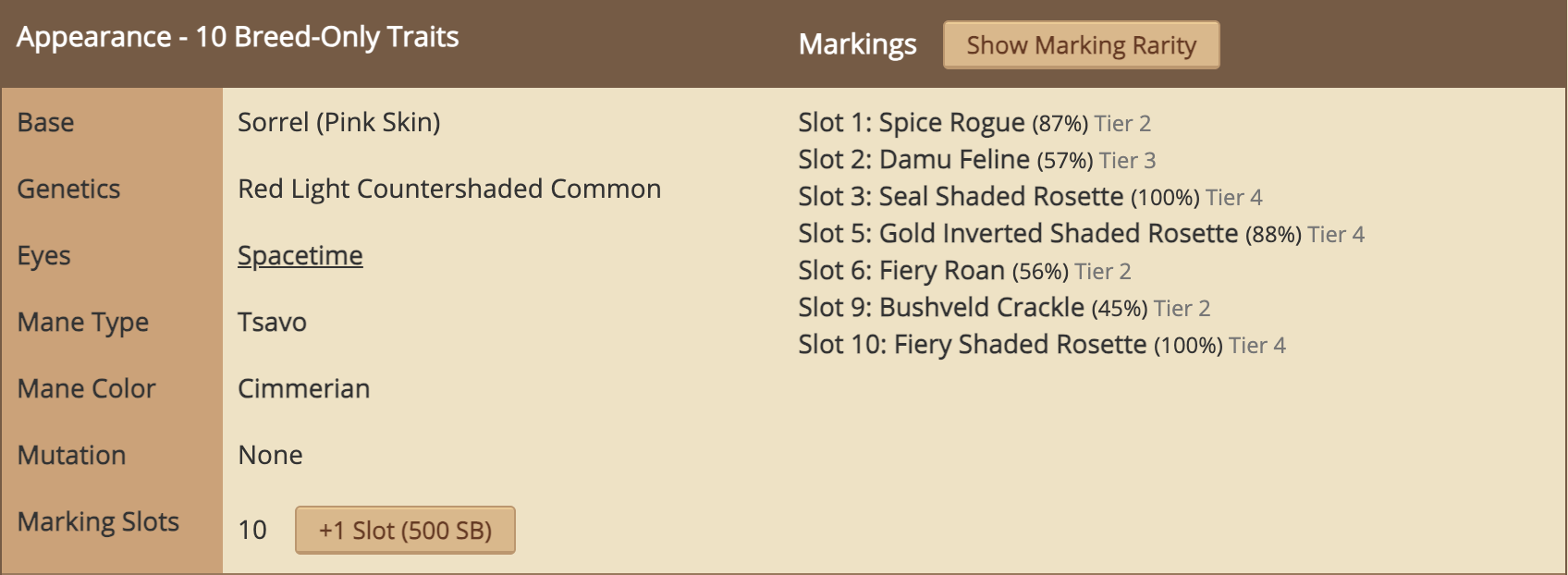Click the Mane Color value Cimmerian

coord(304,388)
